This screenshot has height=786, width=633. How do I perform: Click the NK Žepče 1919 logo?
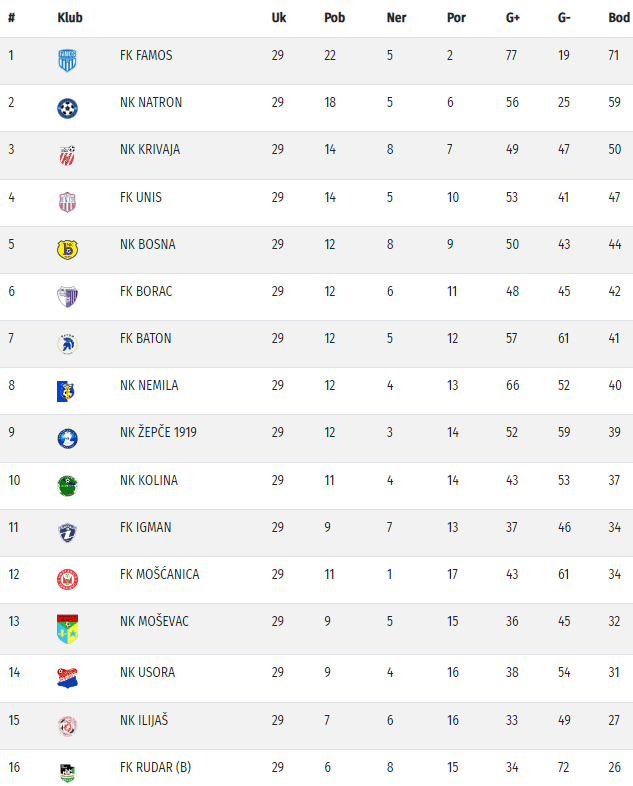[67, 438]
